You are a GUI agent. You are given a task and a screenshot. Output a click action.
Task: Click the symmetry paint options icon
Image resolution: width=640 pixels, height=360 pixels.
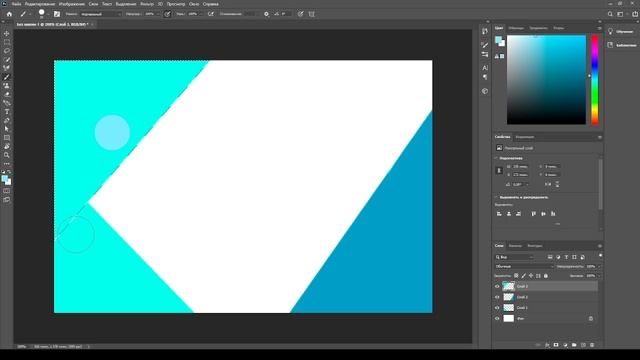click(311, 14)
